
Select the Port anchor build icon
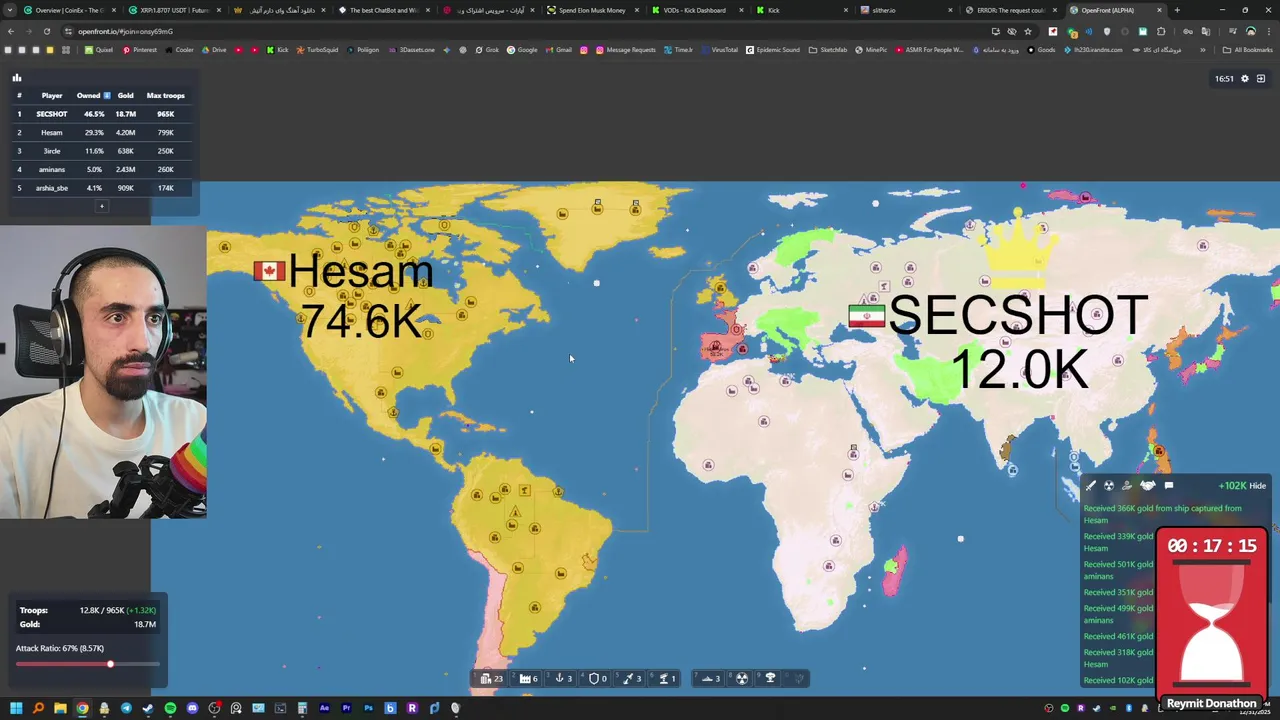[x=563, y=678]
